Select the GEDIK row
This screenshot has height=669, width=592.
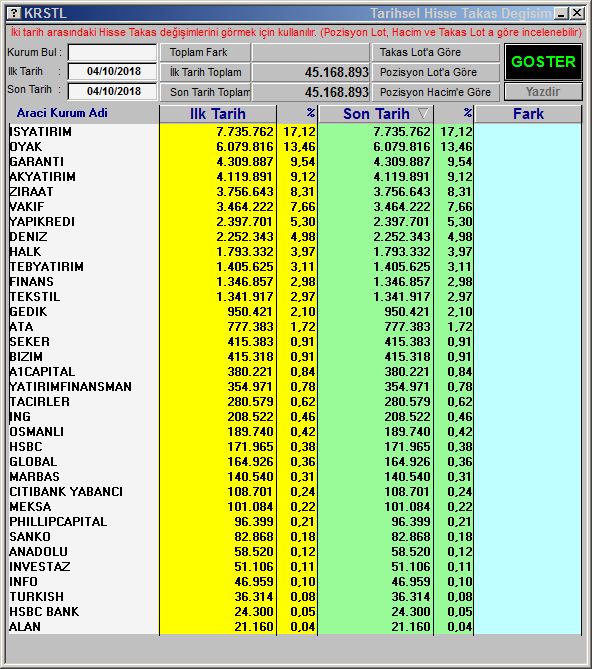(295, 312)
